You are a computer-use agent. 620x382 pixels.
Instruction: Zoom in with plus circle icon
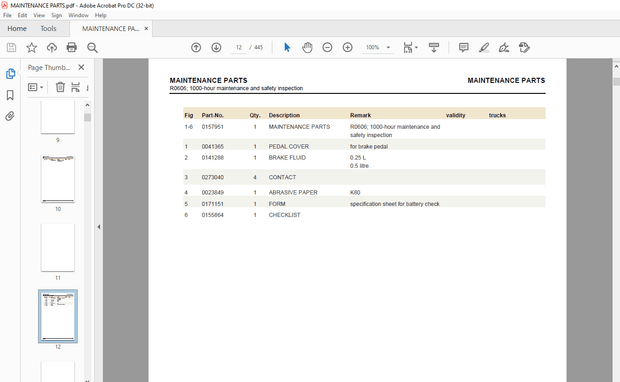[348, 47]
